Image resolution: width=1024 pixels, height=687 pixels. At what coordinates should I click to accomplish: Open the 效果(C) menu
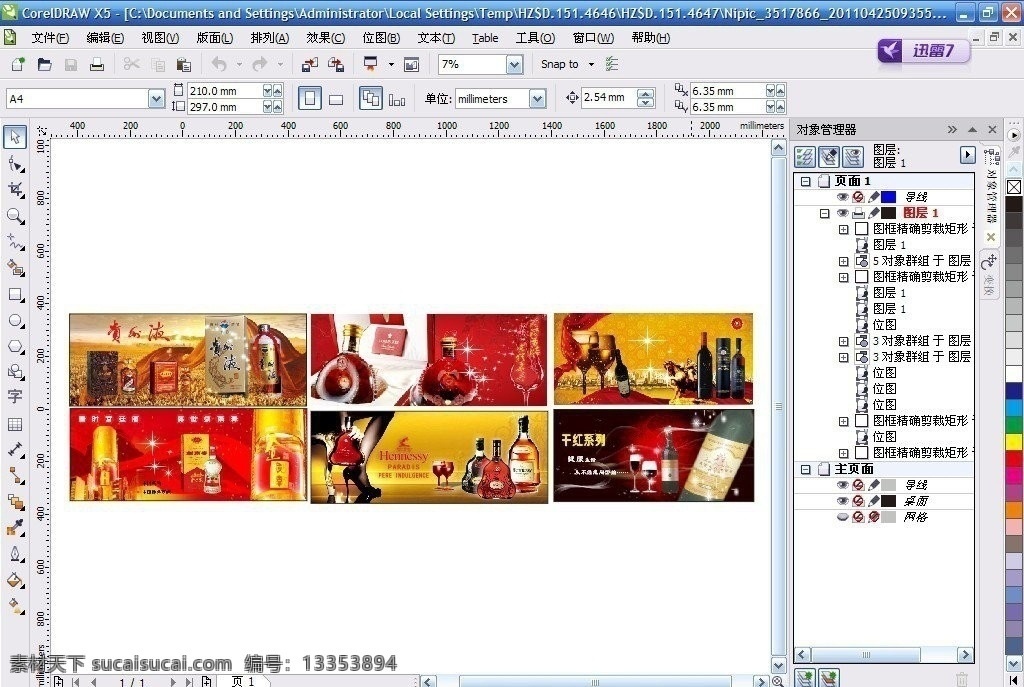point(325,38)
